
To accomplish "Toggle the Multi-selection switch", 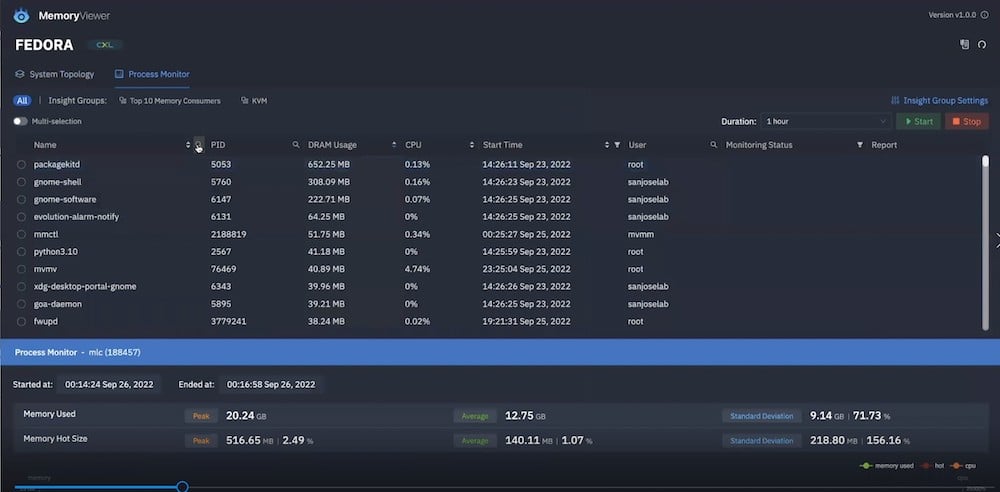I will pyautogui.click(x=20, y=121).
